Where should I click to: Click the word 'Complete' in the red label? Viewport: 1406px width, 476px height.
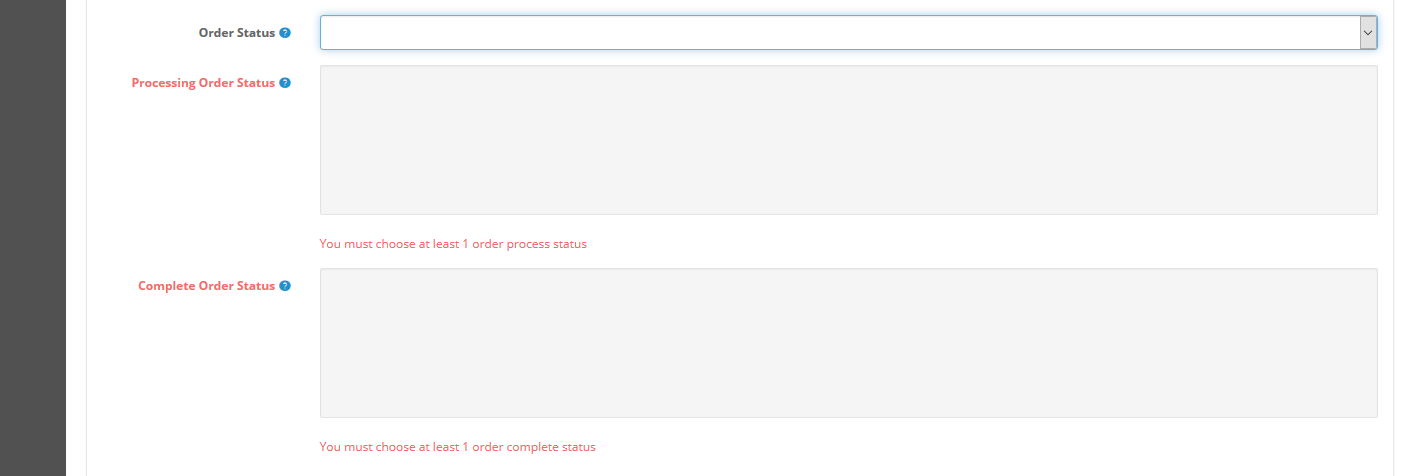[x=166, y=286]
